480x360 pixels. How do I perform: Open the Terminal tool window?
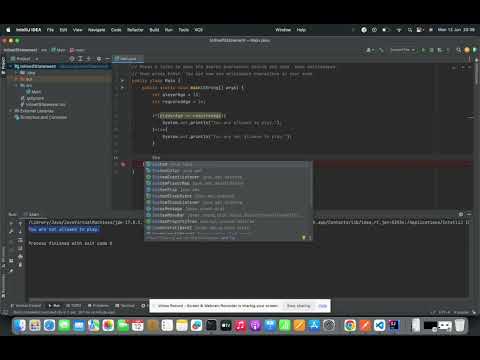click(x=125, y=306)
